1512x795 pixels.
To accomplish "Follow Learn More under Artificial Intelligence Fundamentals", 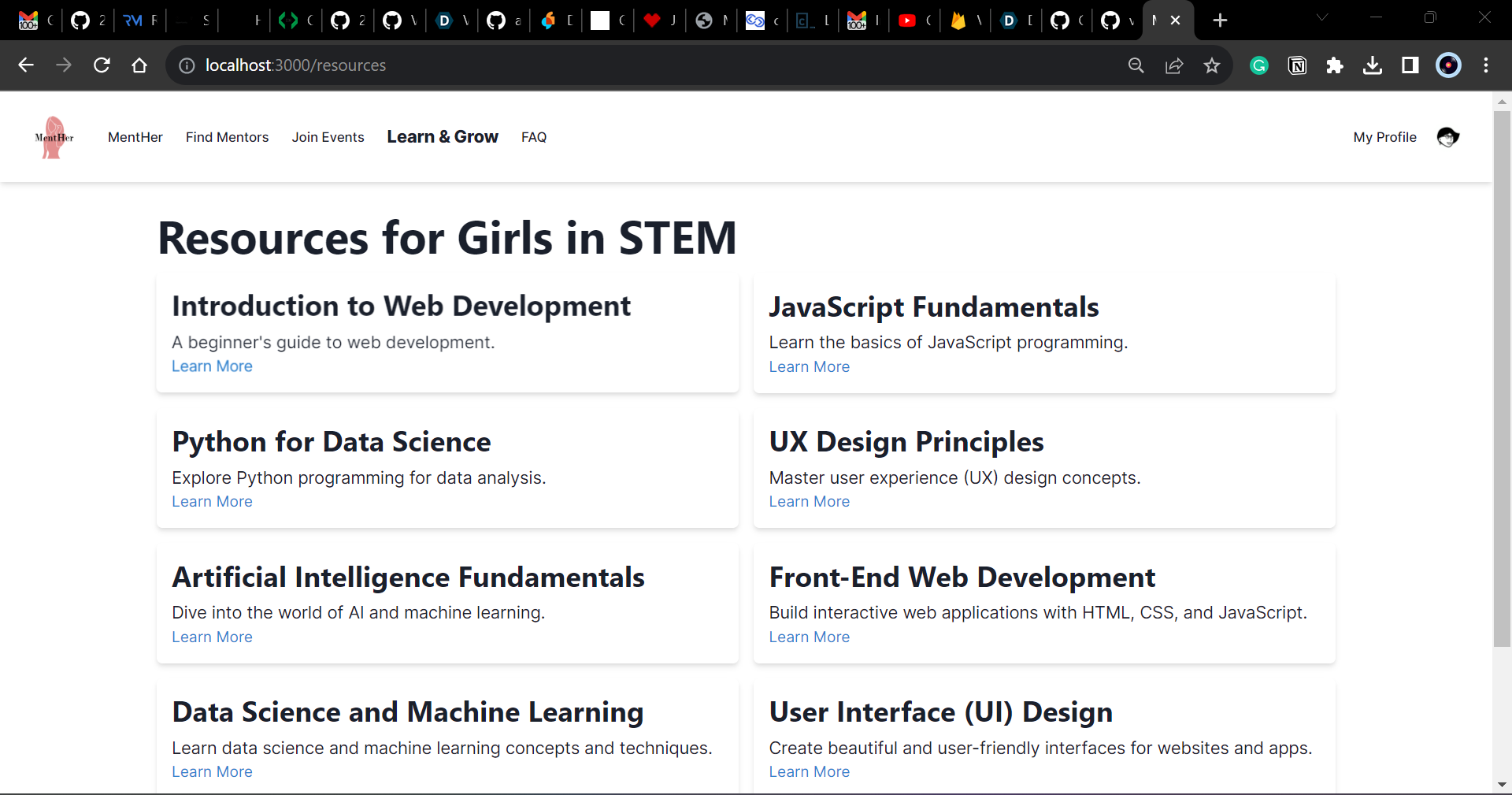I will (x=213, y=637).
